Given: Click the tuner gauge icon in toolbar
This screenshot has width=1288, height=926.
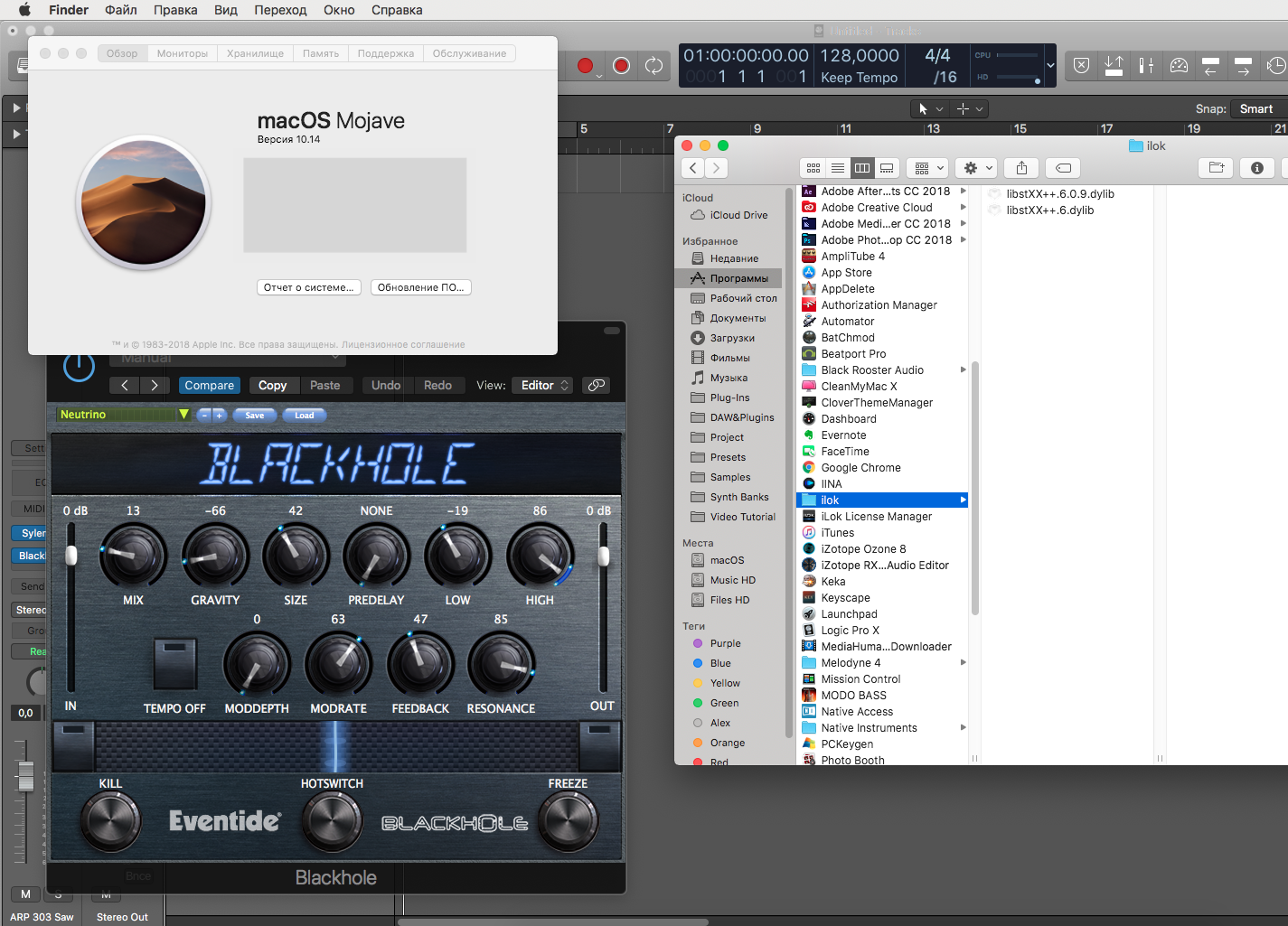Looking at the screenshot, I should [x=1179, y=66].
